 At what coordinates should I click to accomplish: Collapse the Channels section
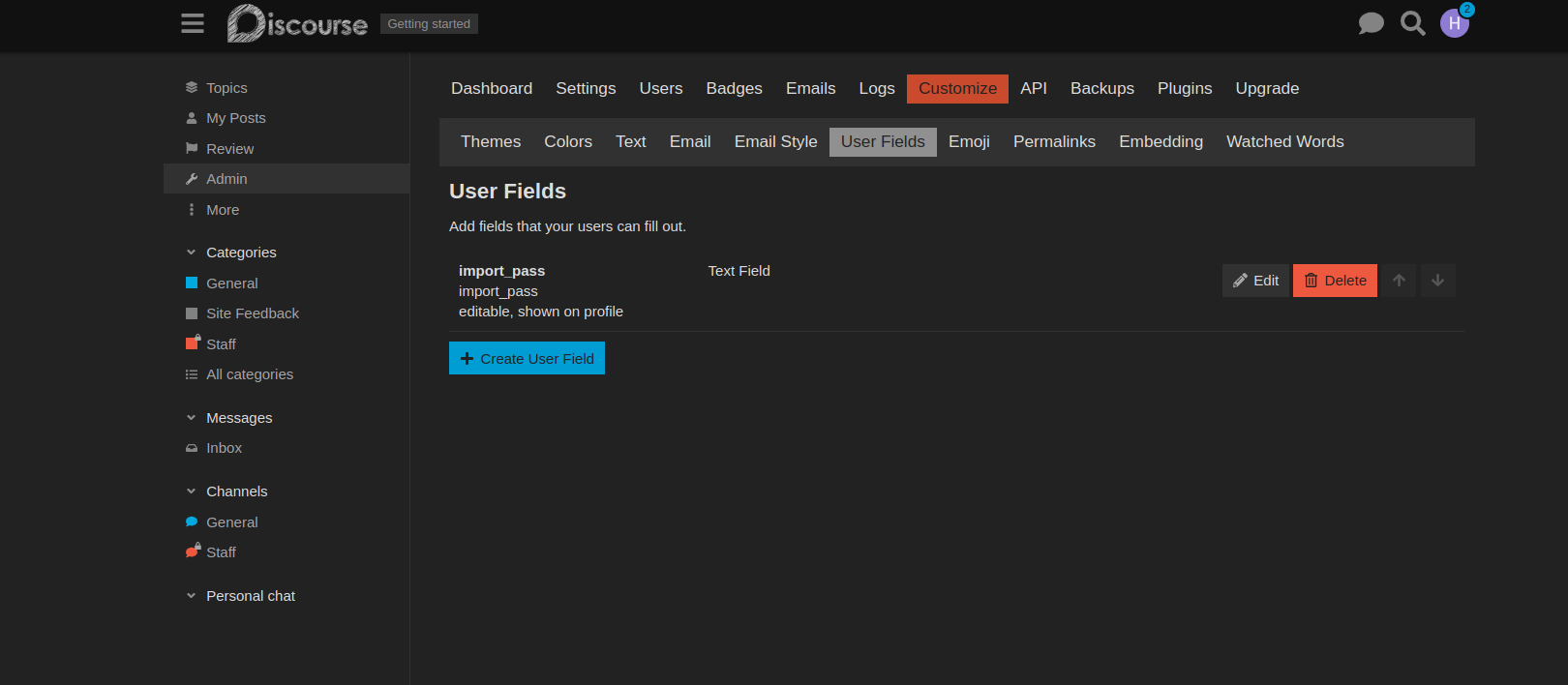[192, 491]
